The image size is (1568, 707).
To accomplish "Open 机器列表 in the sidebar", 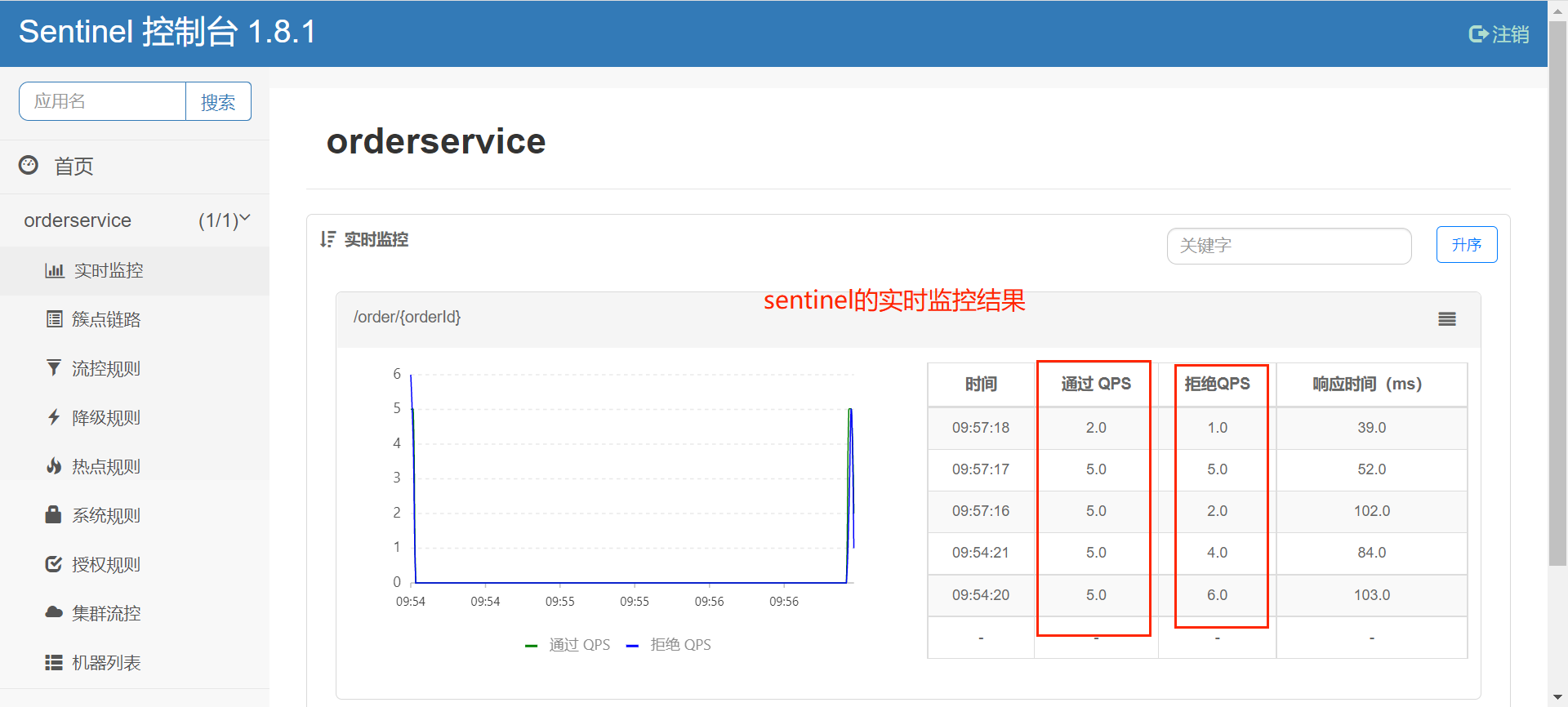I will pyautogui.click(x=135, y=662).
